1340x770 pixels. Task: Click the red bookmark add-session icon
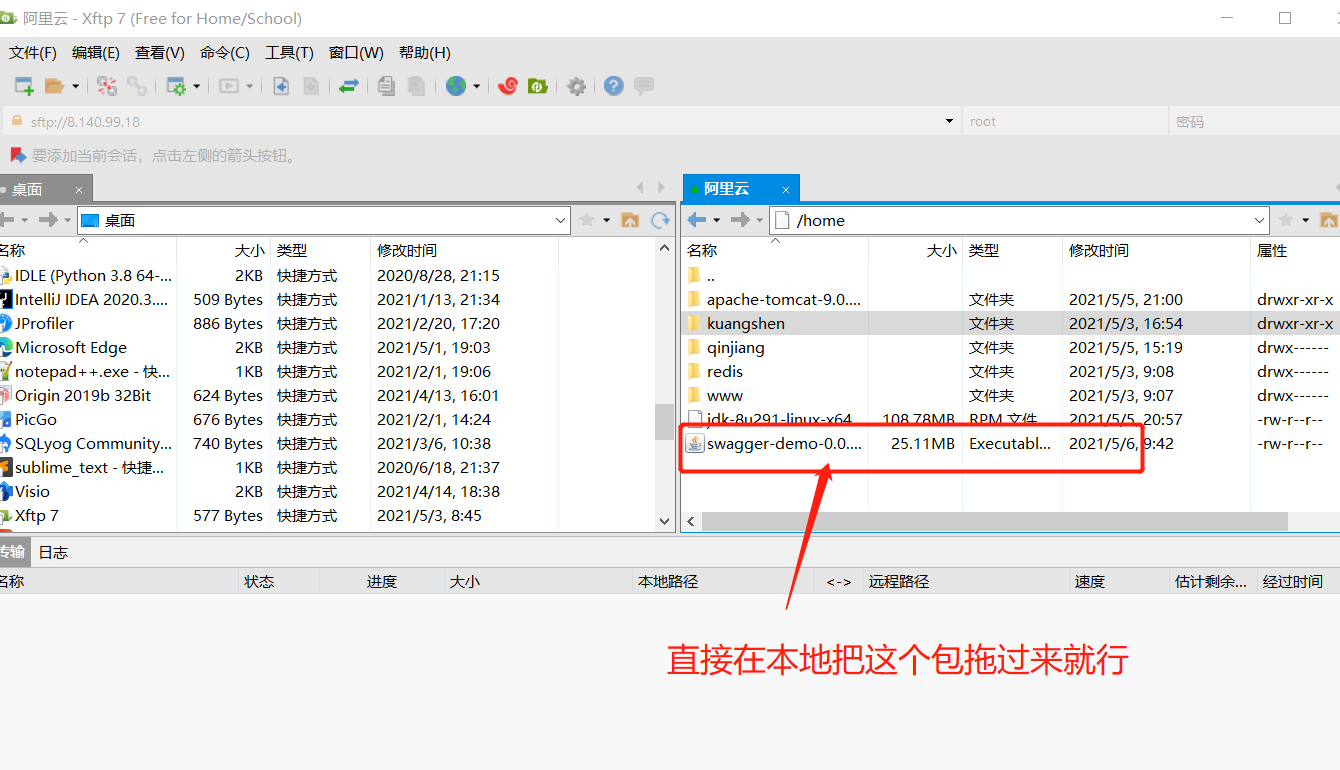(x=17, y=155)
